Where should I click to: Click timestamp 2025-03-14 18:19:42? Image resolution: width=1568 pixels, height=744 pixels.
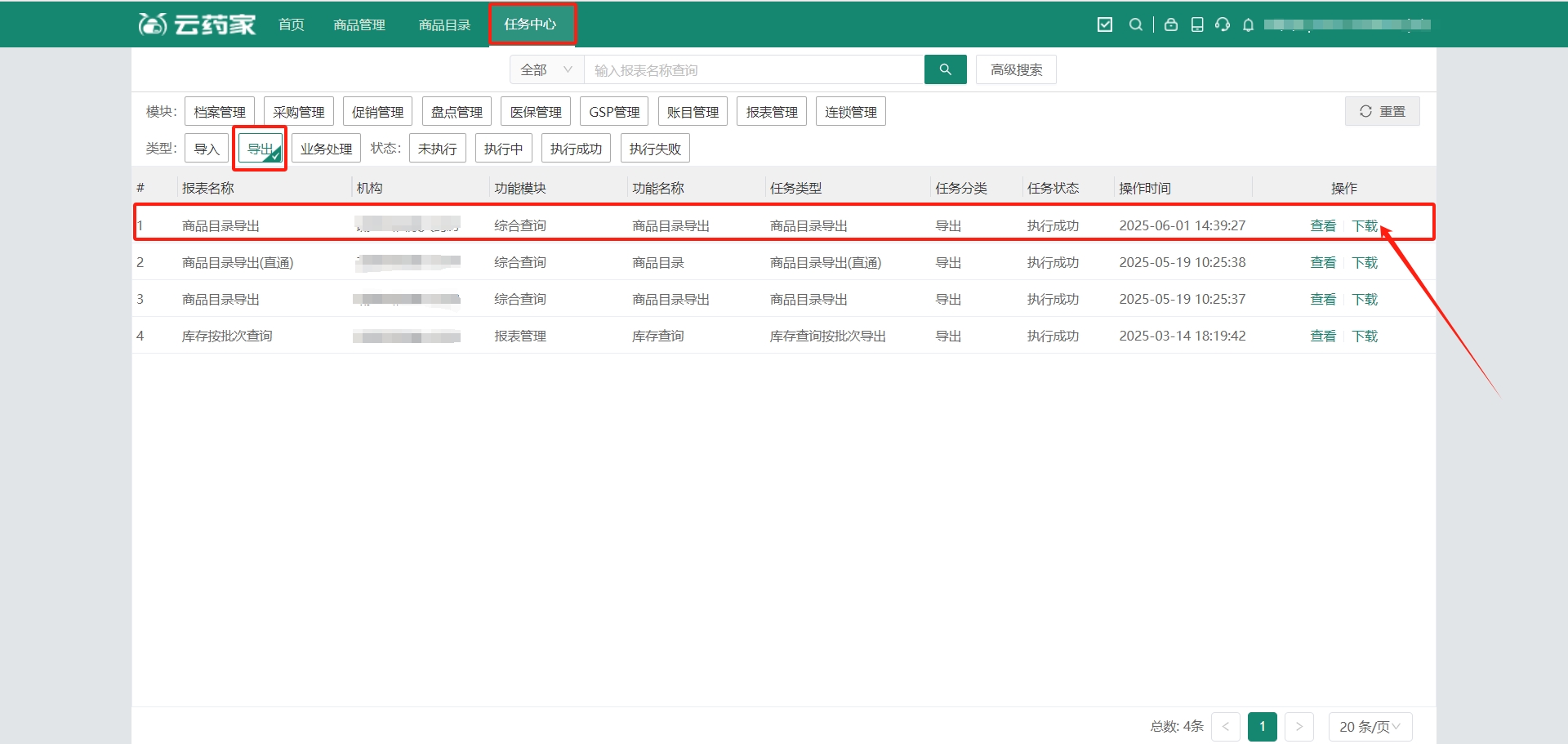click(x=1183, y=336)
